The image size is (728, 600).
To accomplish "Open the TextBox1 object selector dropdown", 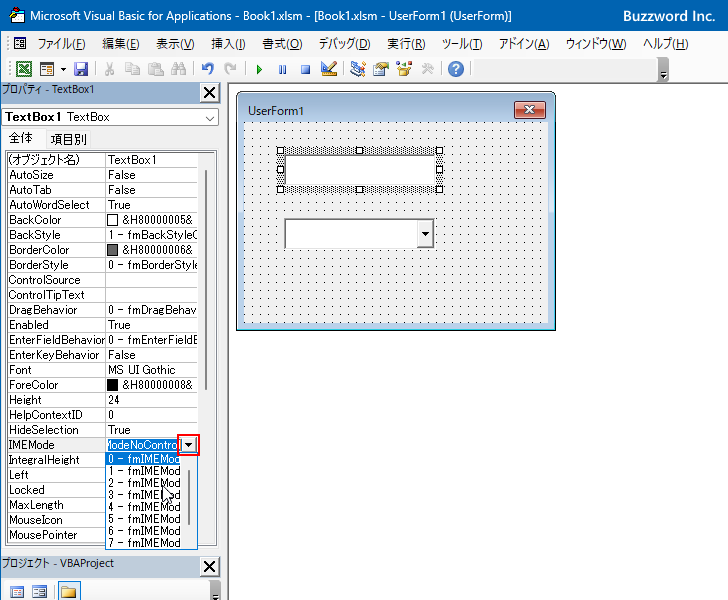I will point(210,118).
